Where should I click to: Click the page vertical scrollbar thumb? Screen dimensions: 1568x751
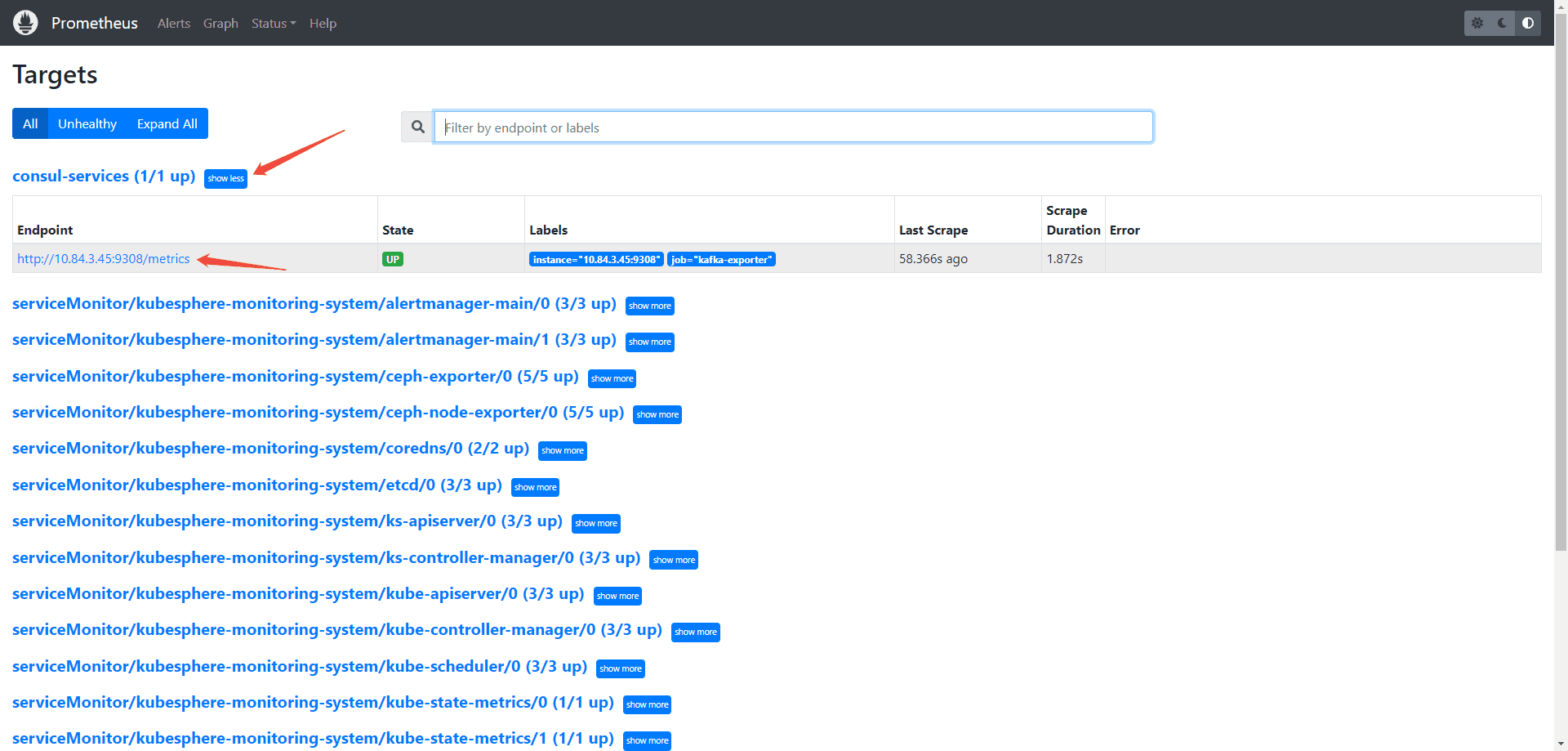(1561, 282)
